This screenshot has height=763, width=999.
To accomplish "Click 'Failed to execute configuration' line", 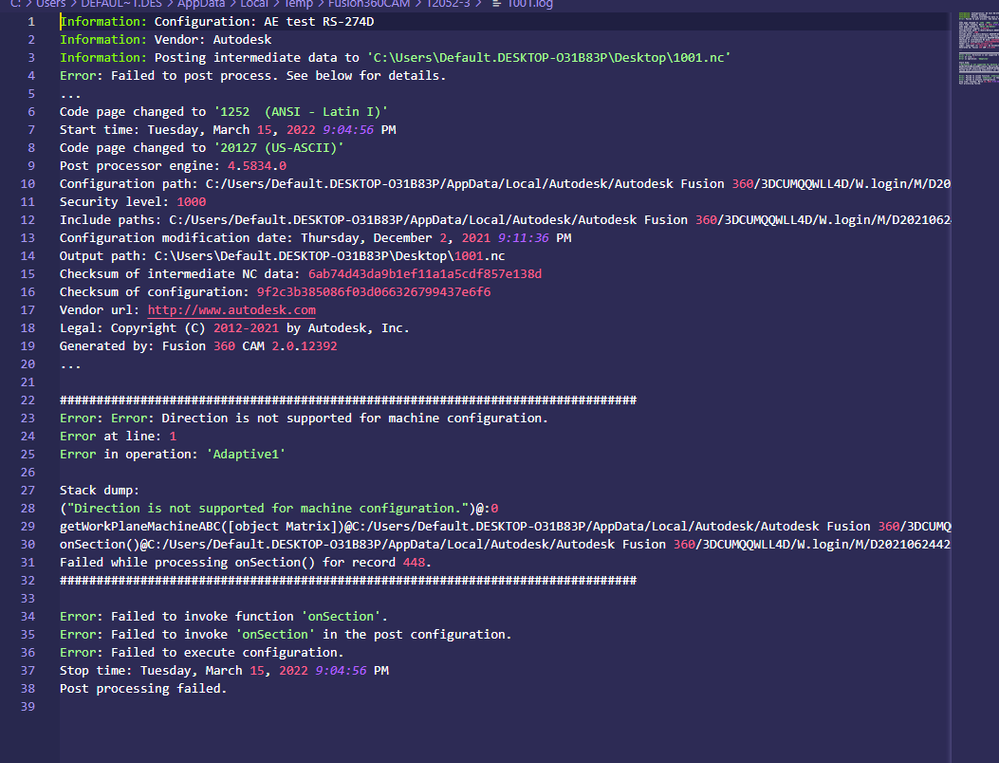I will (201, 653).
